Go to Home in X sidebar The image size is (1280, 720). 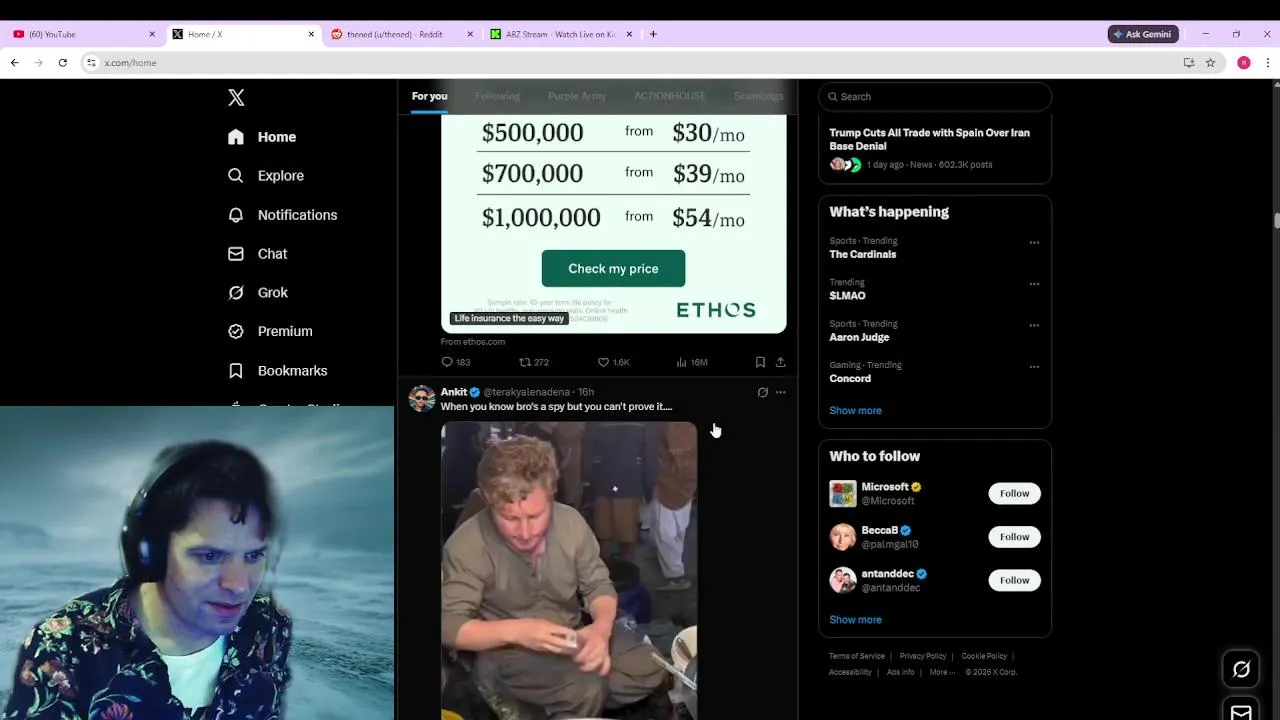click(x=262, y=137)
